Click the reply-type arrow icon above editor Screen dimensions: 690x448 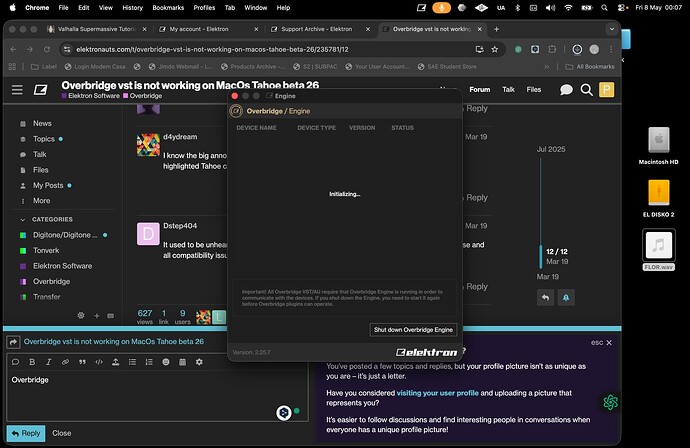pos(13,342)
